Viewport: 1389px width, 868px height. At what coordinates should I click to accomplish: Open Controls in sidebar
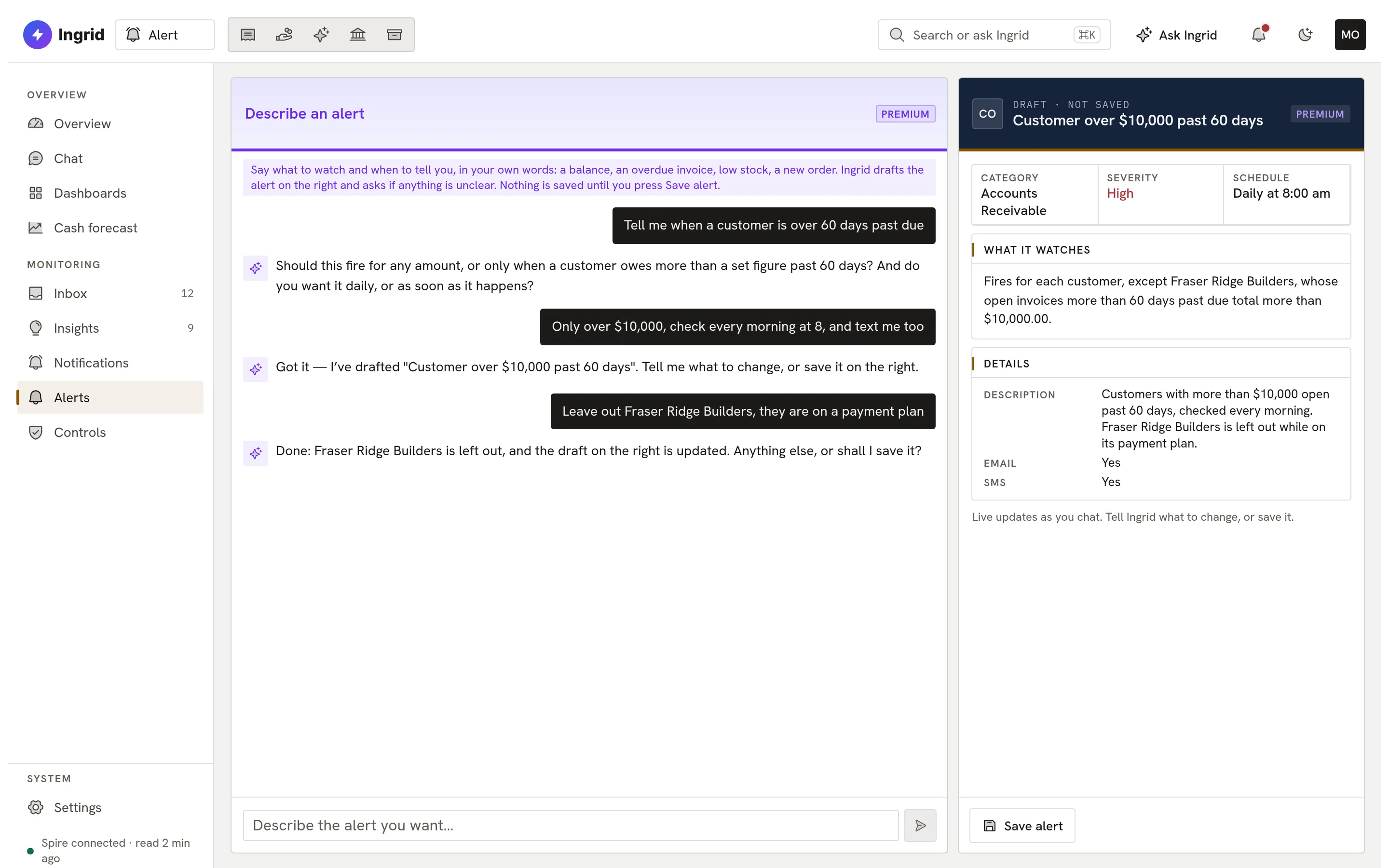click(x=110, y=432)
